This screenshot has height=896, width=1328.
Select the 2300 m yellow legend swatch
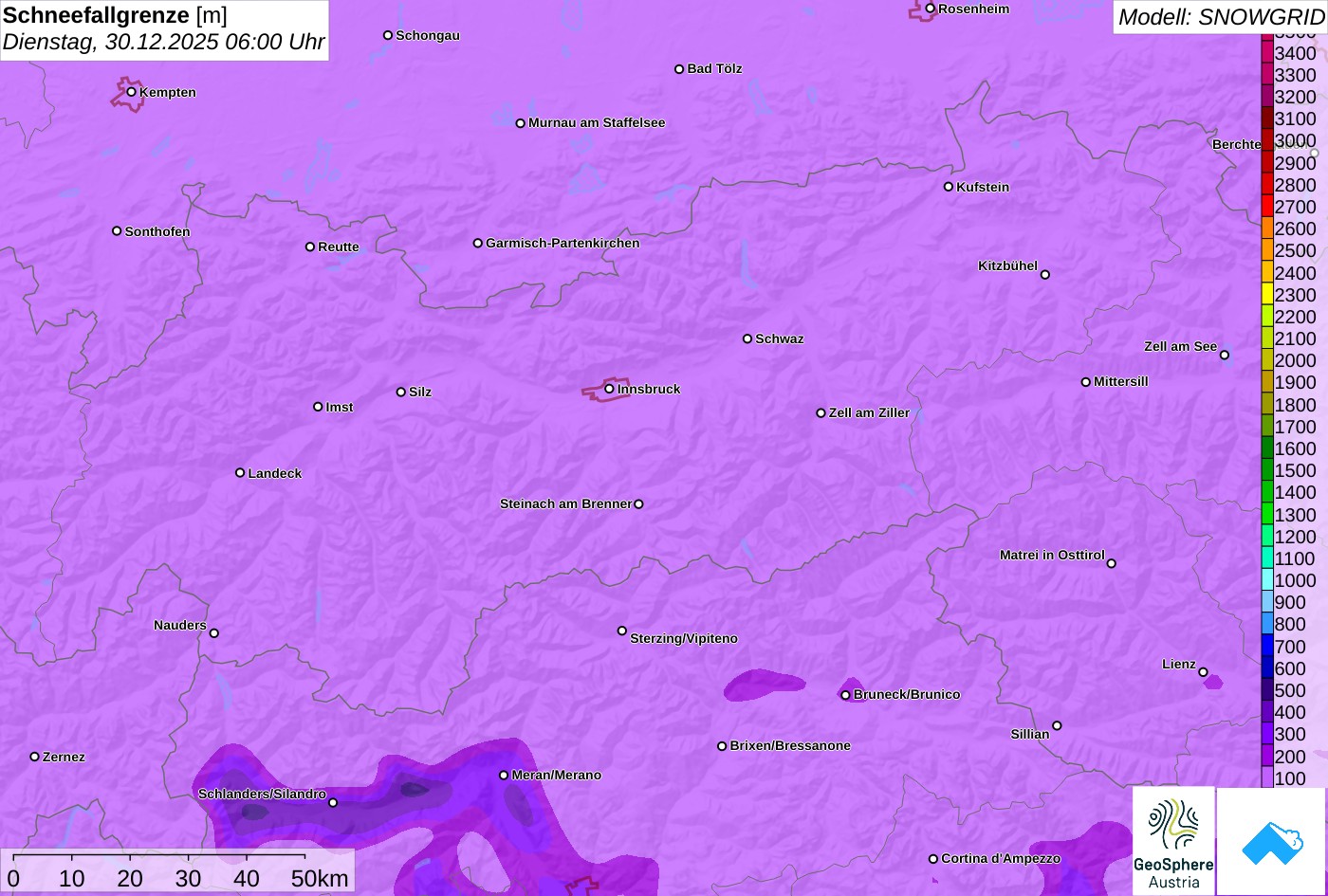click(x=1266, y=294)
